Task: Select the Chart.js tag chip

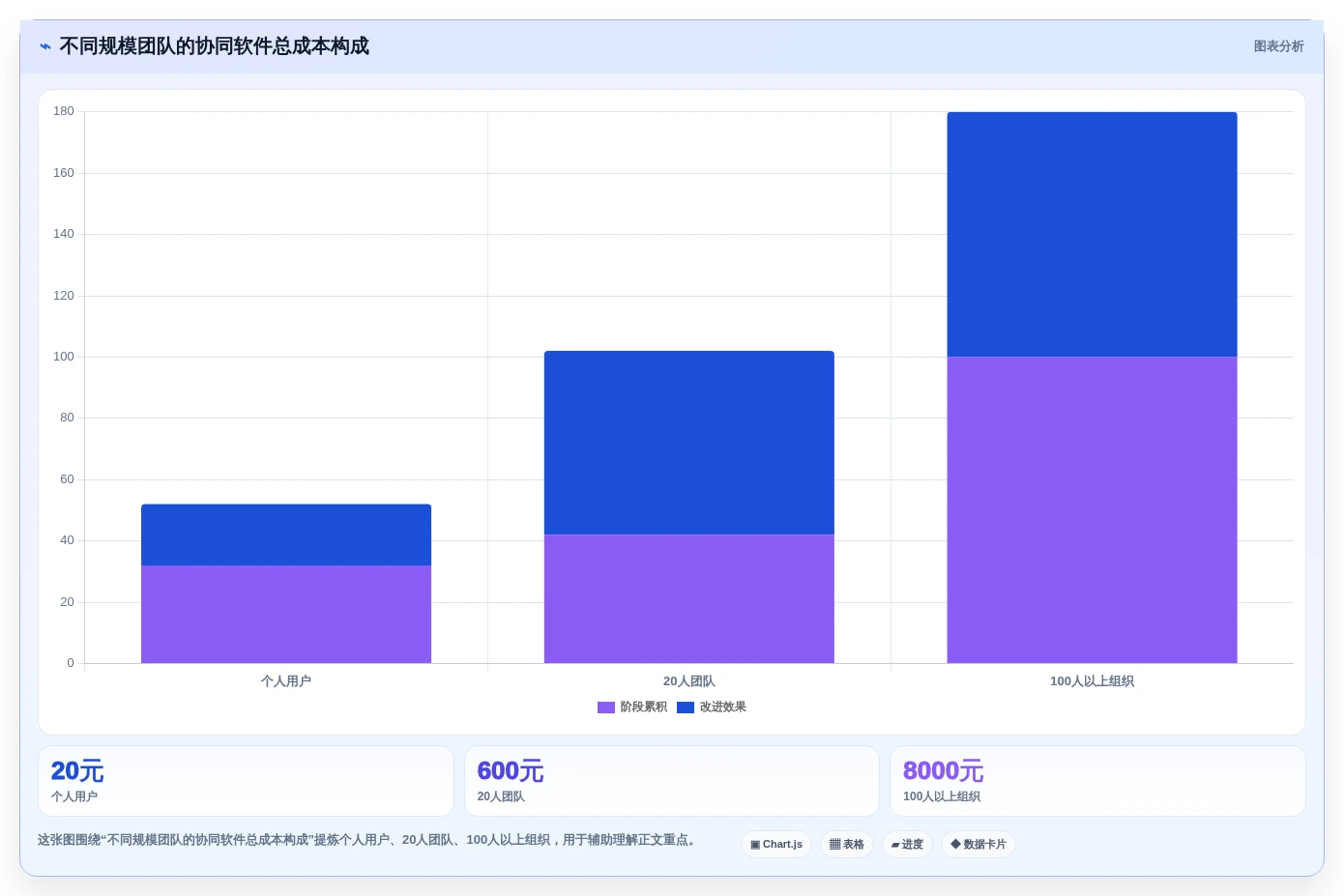Action: 776,844
